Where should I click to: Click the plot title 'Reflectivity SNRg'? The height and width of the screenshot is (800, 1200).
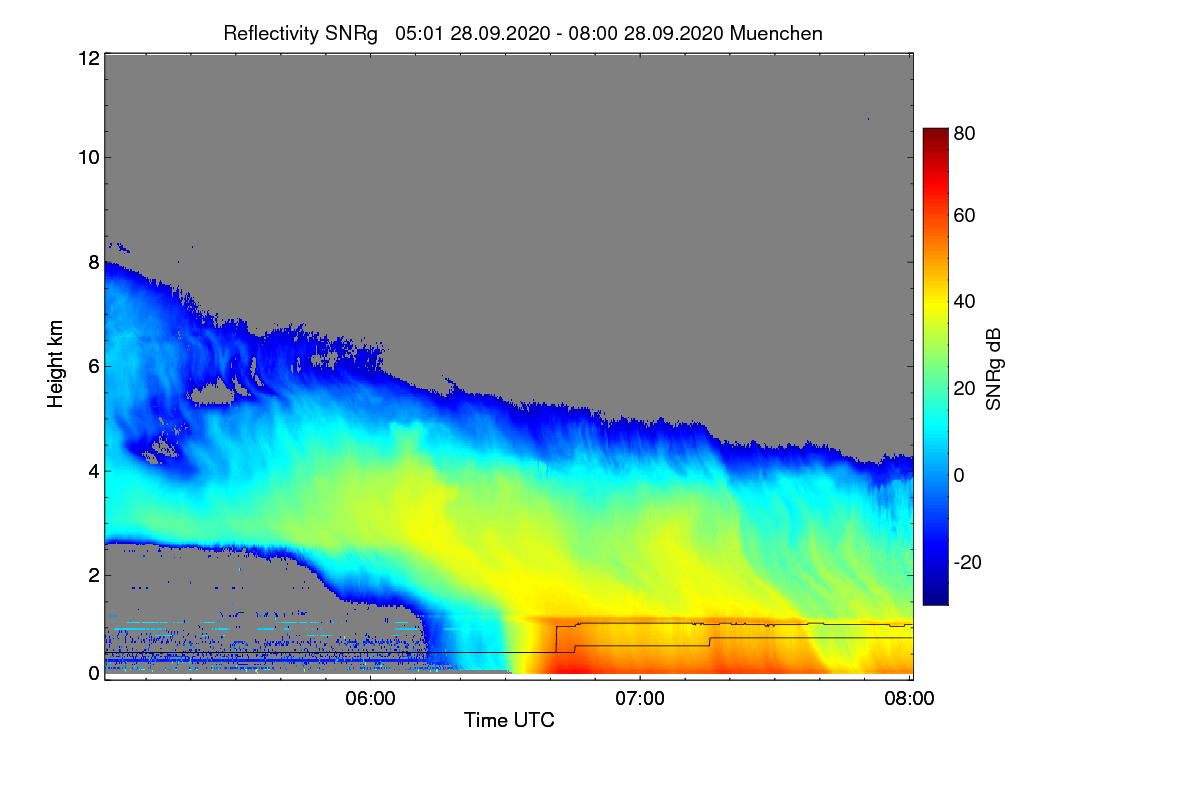tap(301, 33)
